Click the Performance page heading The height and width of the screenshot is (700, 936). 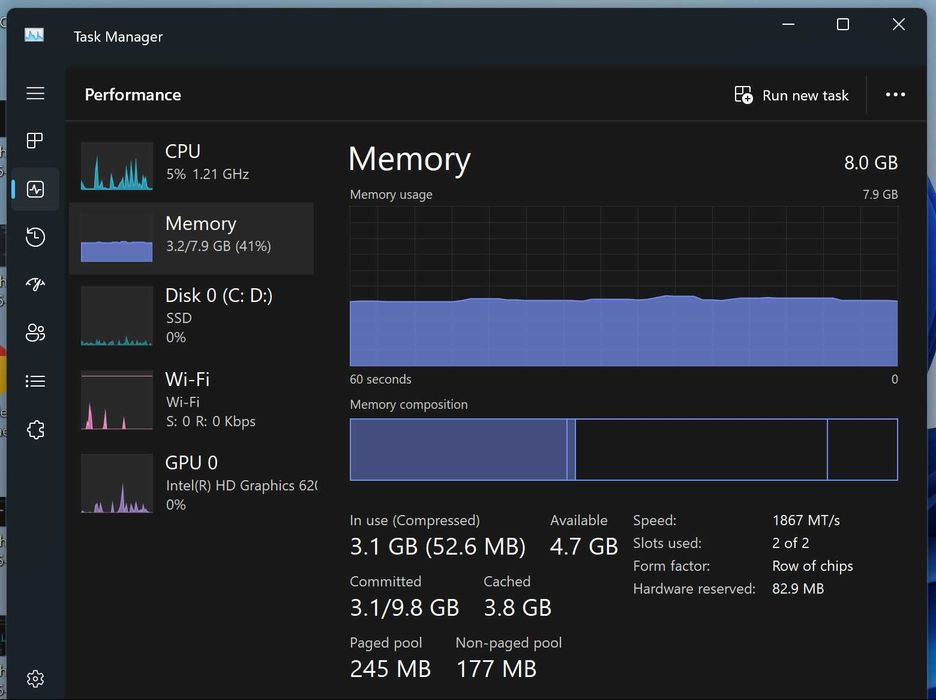tap(133, 94)
